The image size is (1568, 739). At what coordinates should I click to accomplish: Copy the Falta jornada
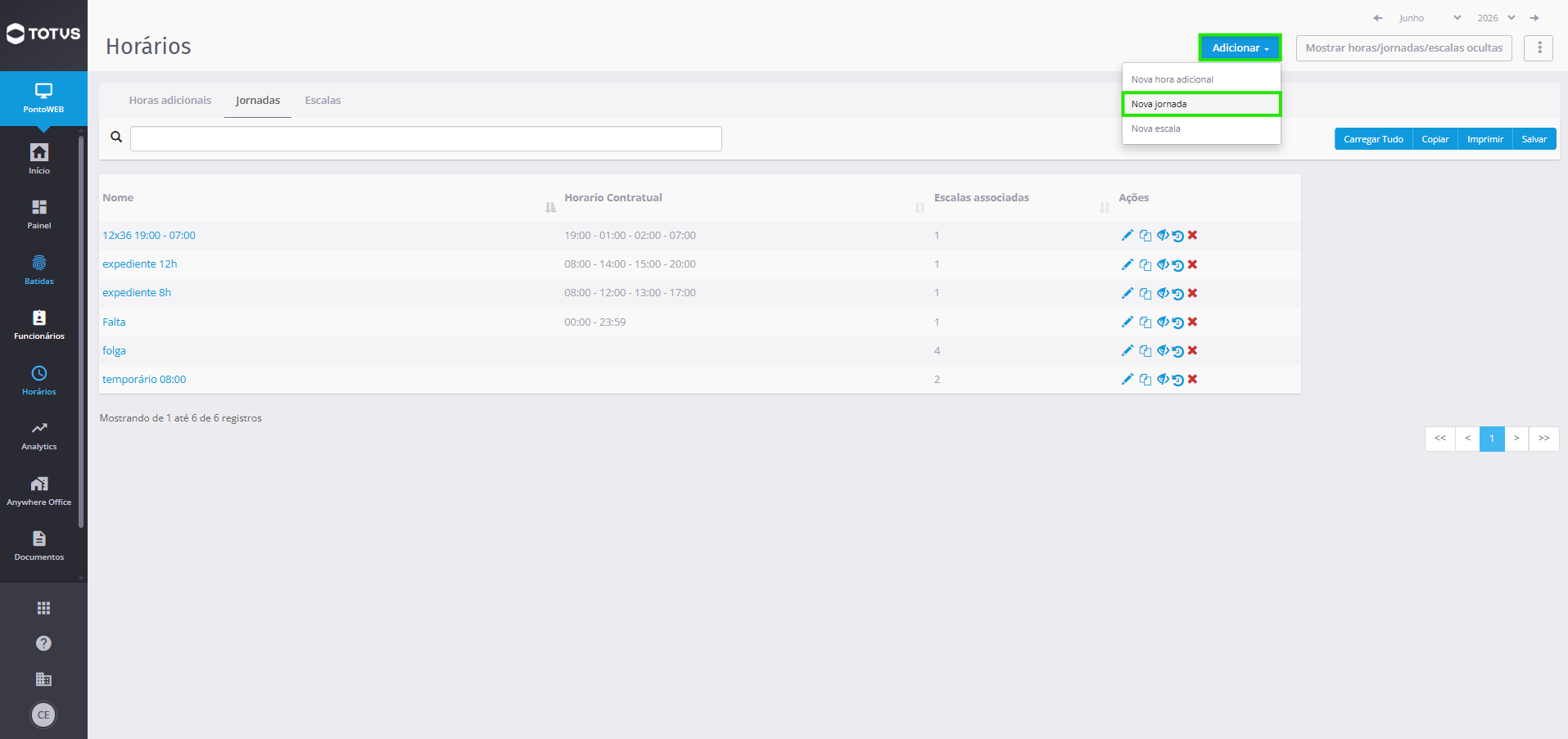pyautogui.click(x=1145, y=322)
